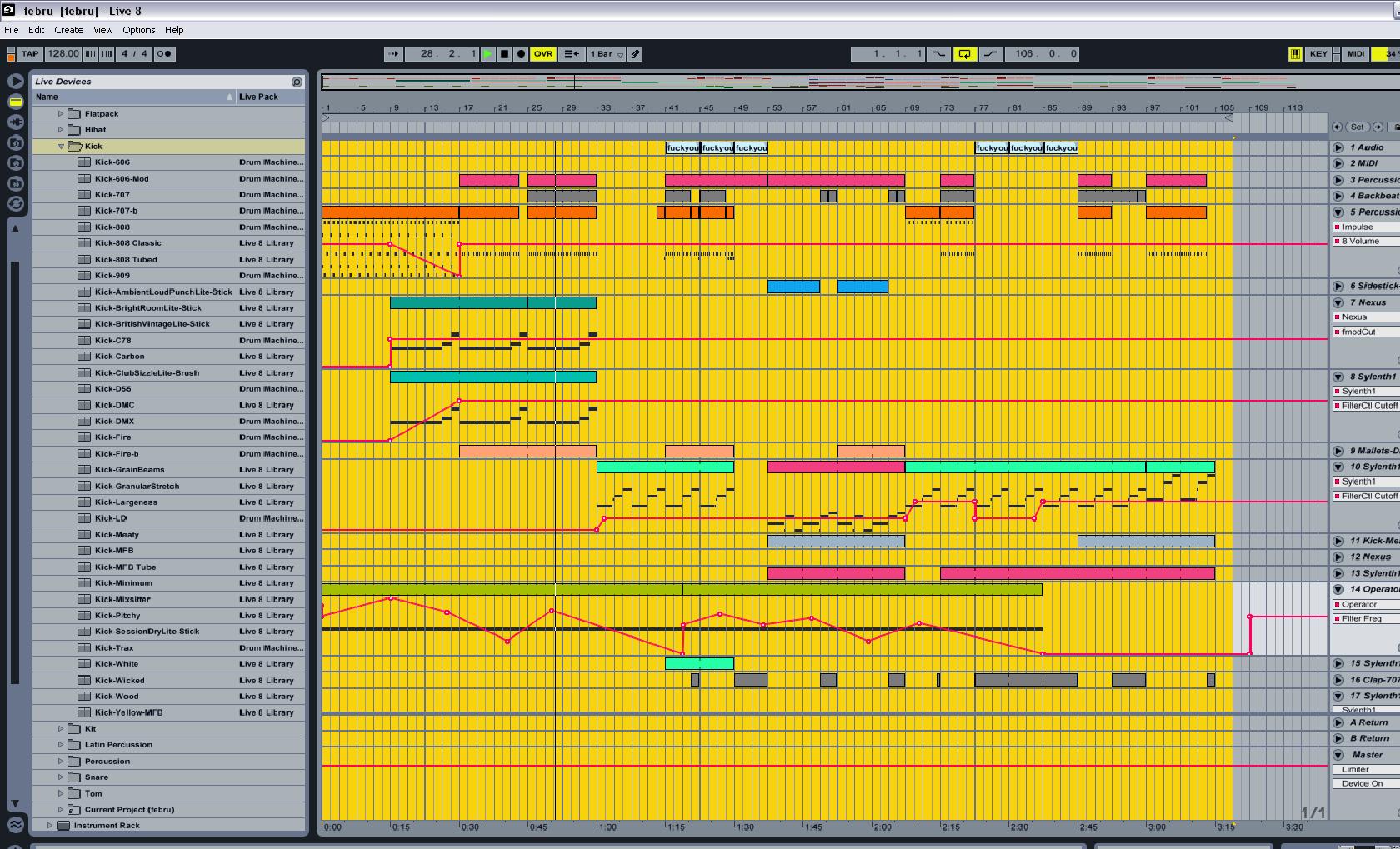Image resolution: width=1400 pixels, height=849 pixels.
Task: Select the Kick-808 Classic device
Action: [x=127, y=243]
